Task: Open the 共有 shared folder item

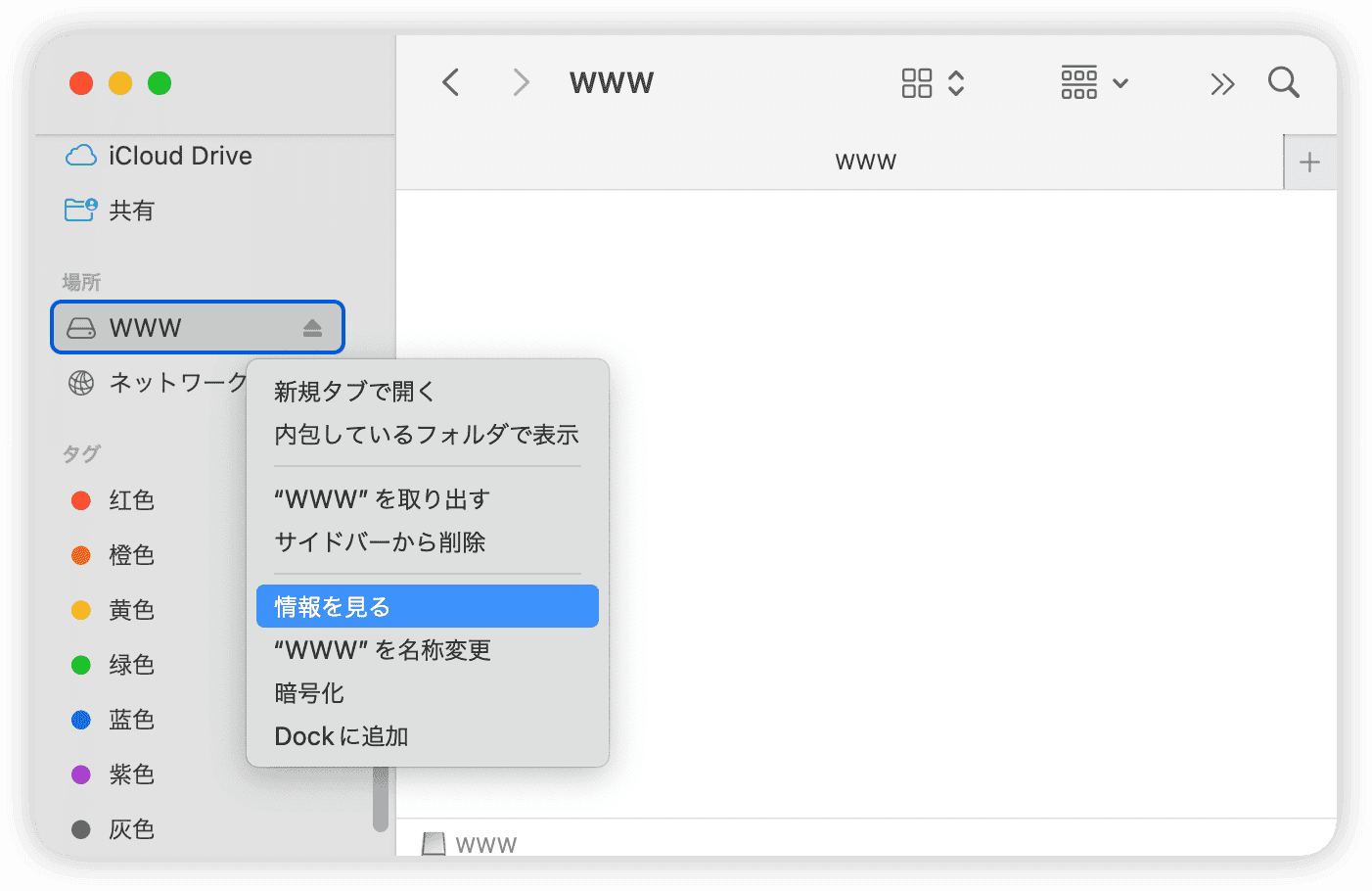Action: pyautogui.click(x=132, y=211)
